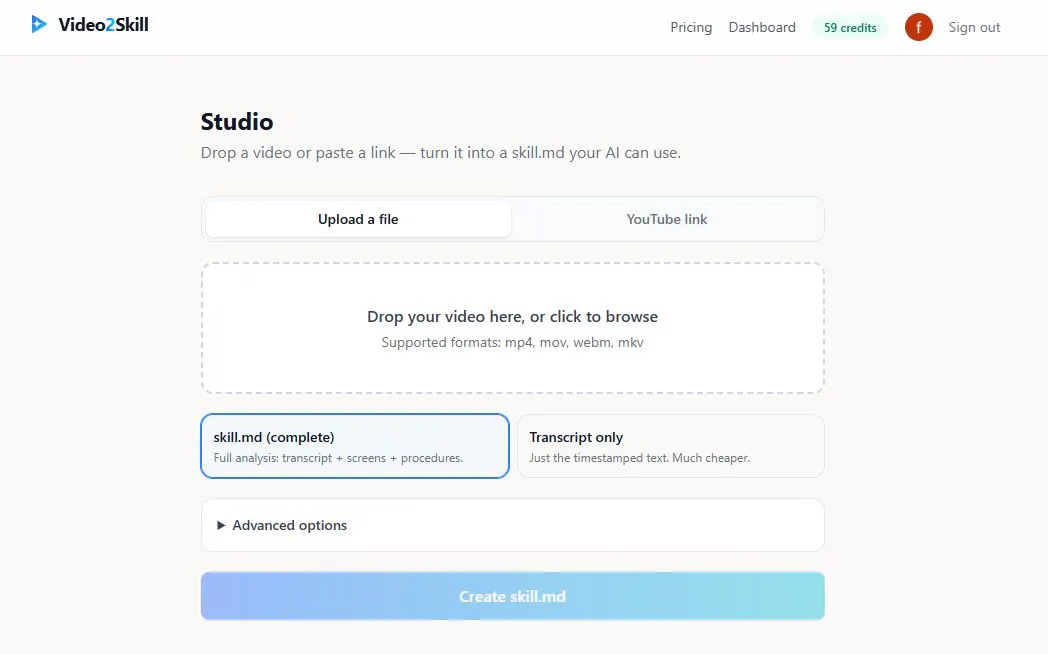Click "Just the timestamped text" description
Screen dimensions: 1048x654
(600, 458)
